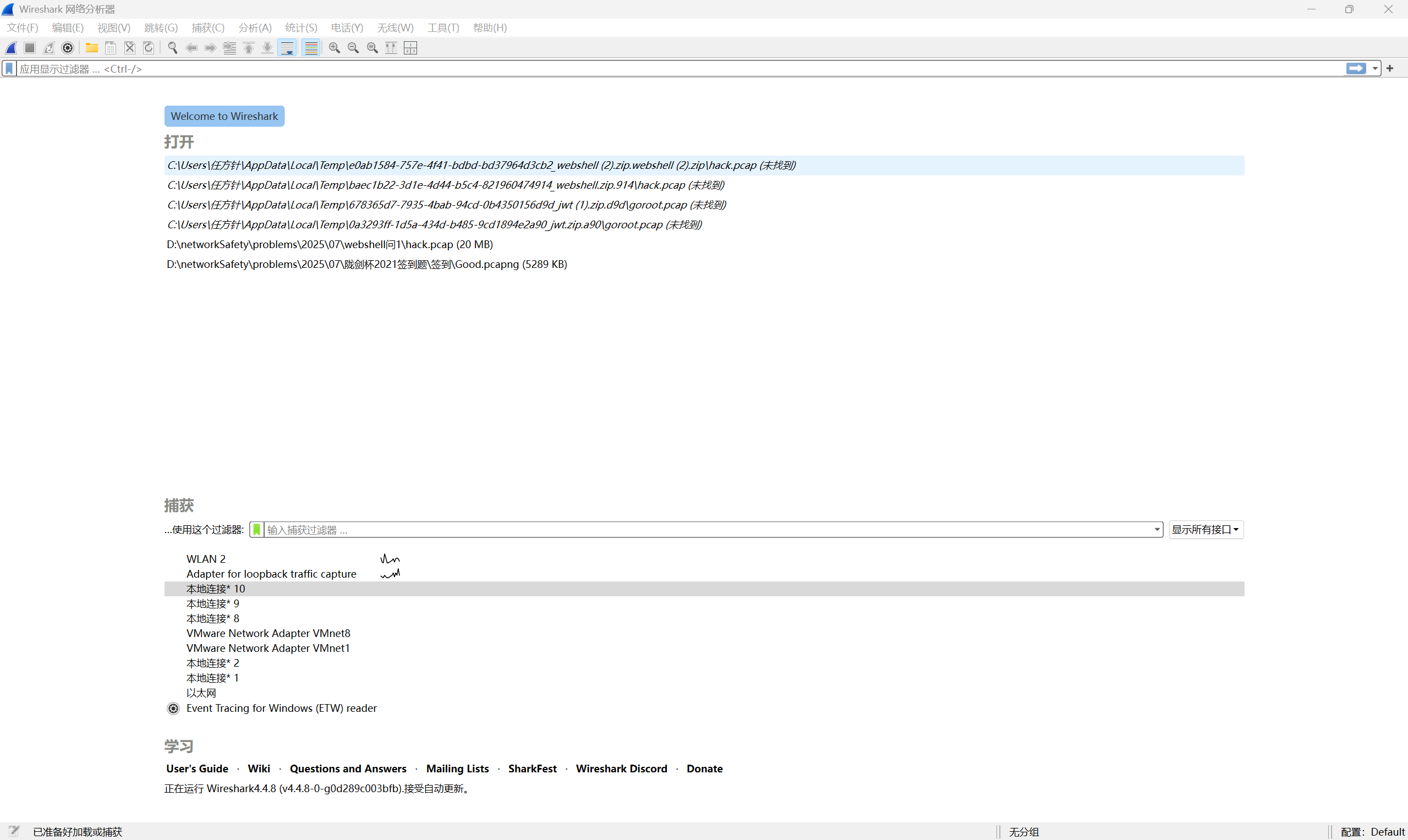Viewport: 1408px width, 840px height.
Task: Click the stop capture square icon
Action: point(30,48)
